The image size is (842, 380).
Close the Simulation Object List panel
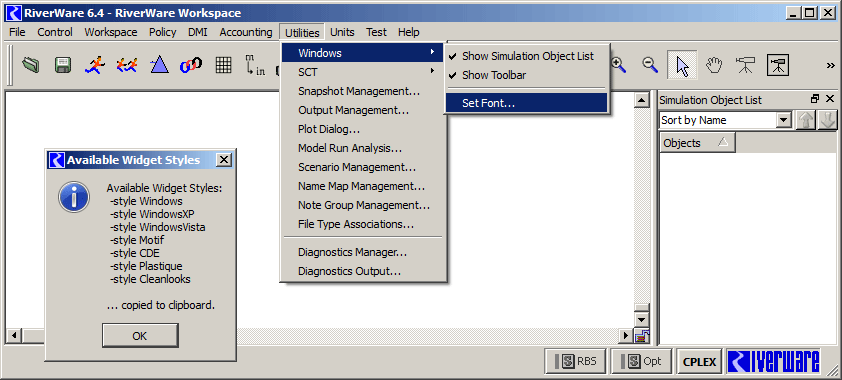830,99
